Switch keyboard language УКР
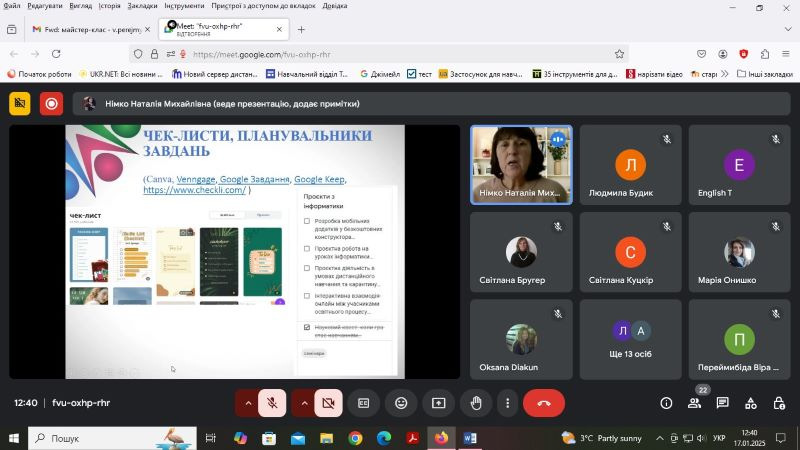 point(719,438)
